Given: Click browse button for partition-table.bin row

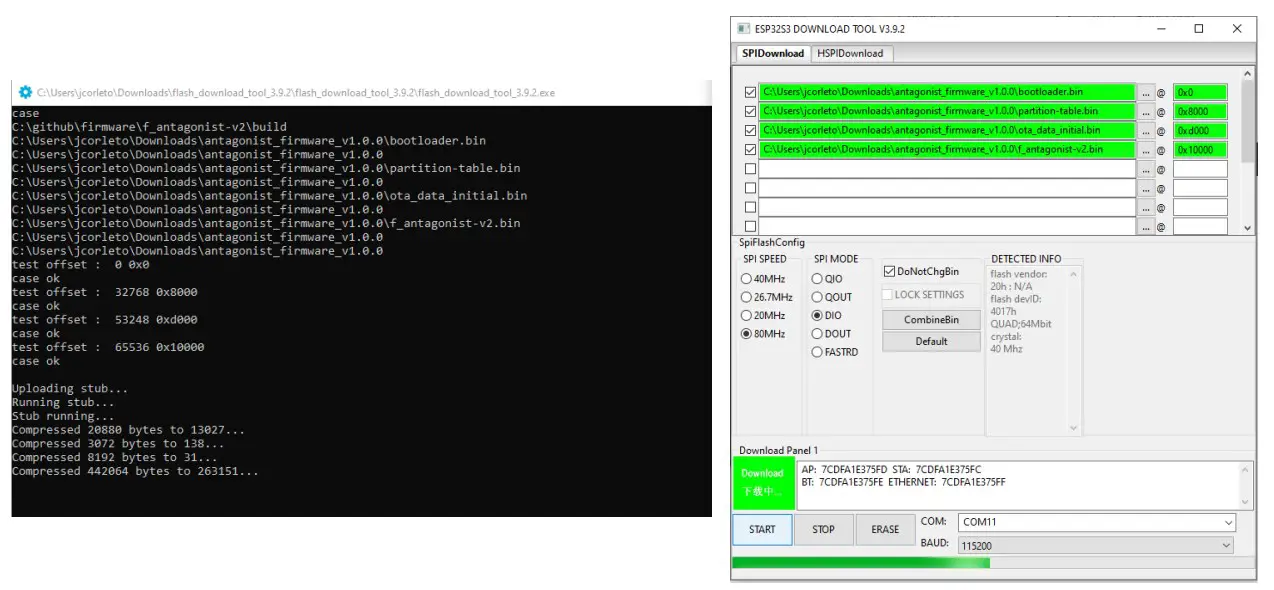Looking at the screenshot, I should (x=1145, y=111).
